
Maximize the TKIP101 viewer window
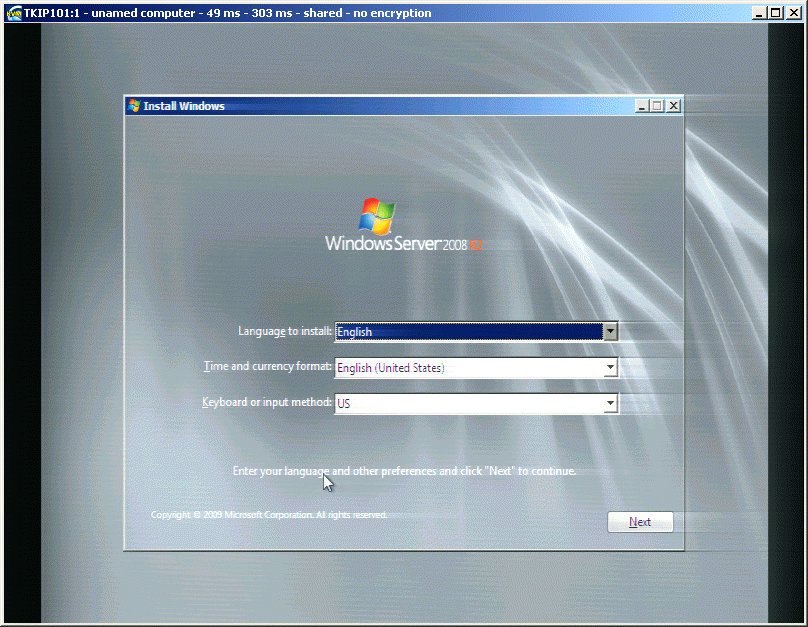point(776,13)
